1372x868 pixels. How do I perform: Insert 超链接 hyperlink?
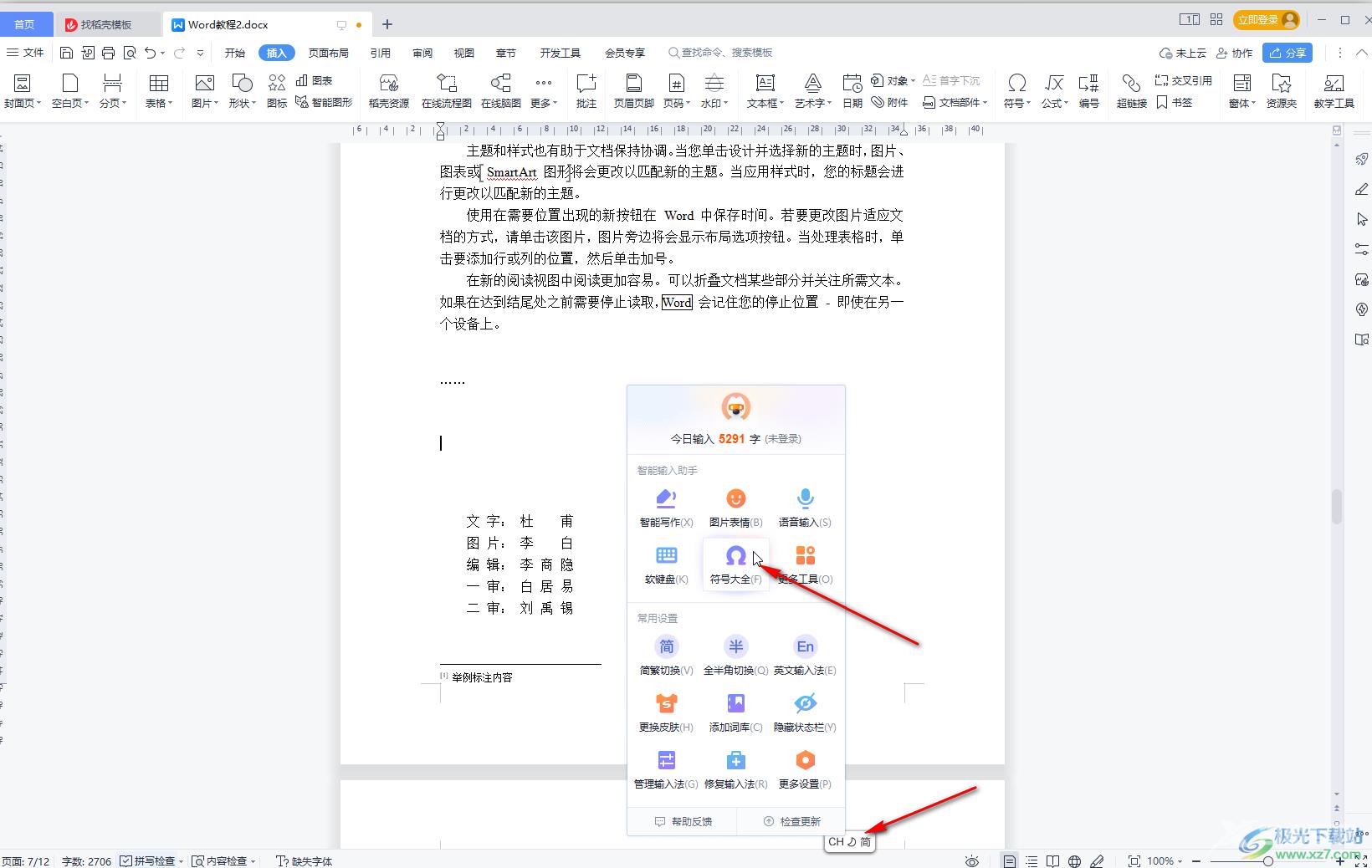point(1131,91)
